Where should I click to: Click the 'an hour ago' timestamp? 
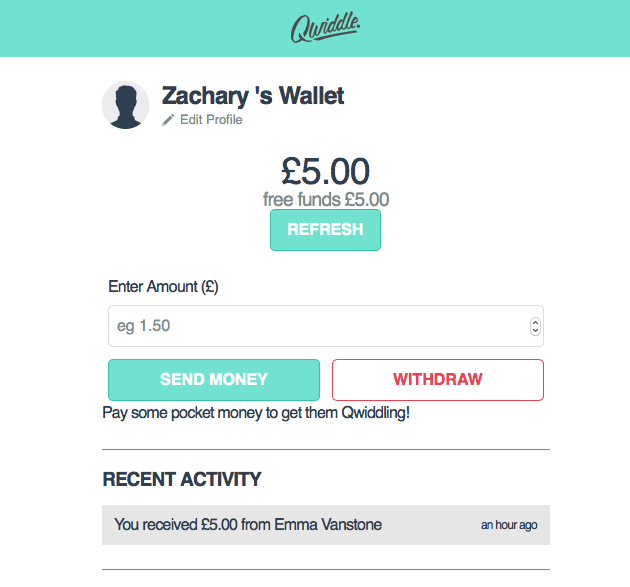click(509, 525)
